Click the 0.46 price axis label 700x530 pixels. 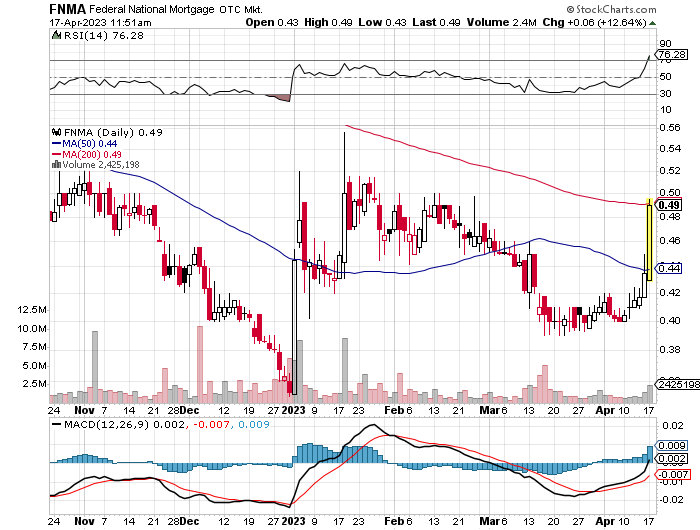[x=670, y=241]
